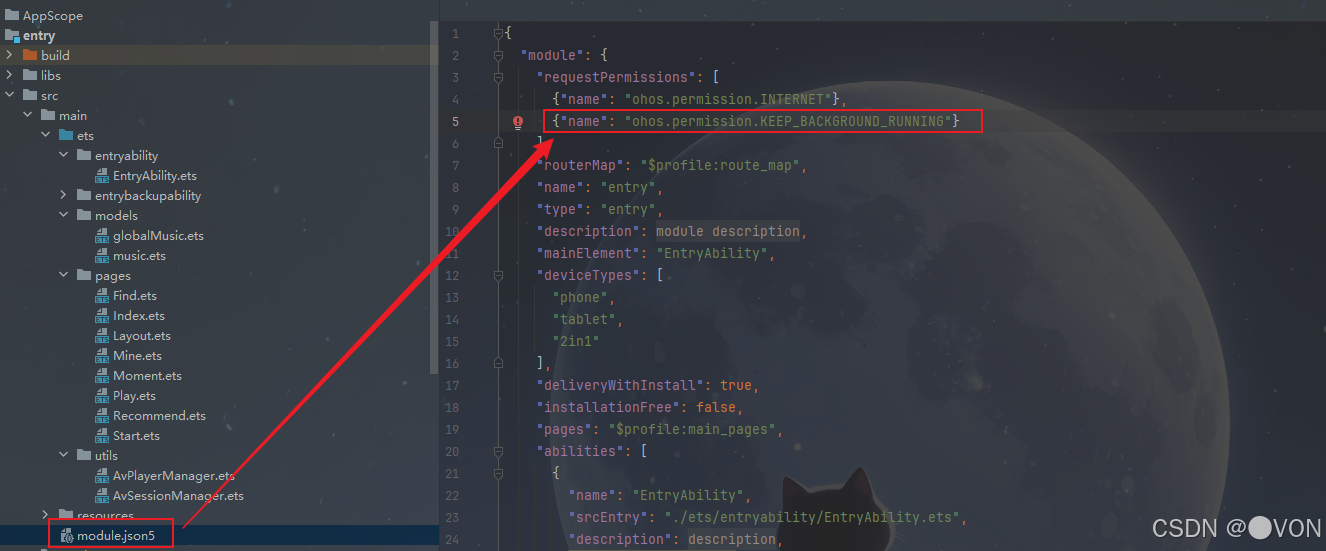Click the music.ets file icon
Screen dimensions: 1326x551
(x=102, y=256)
